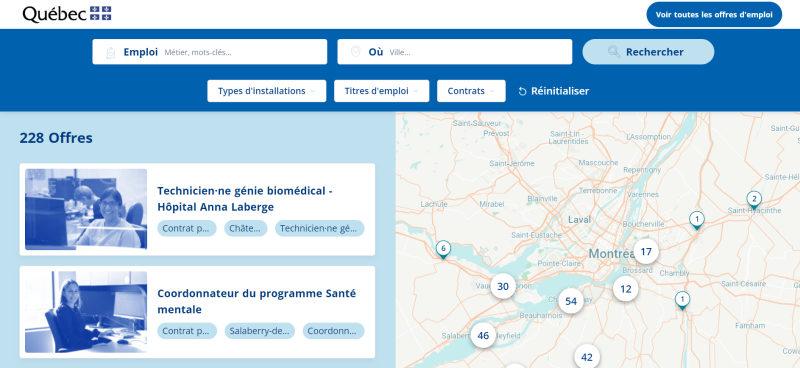Expand the Types d'installations dropdown
The height and width of the screenshot is (368, 800).
(x=266, y=91)
